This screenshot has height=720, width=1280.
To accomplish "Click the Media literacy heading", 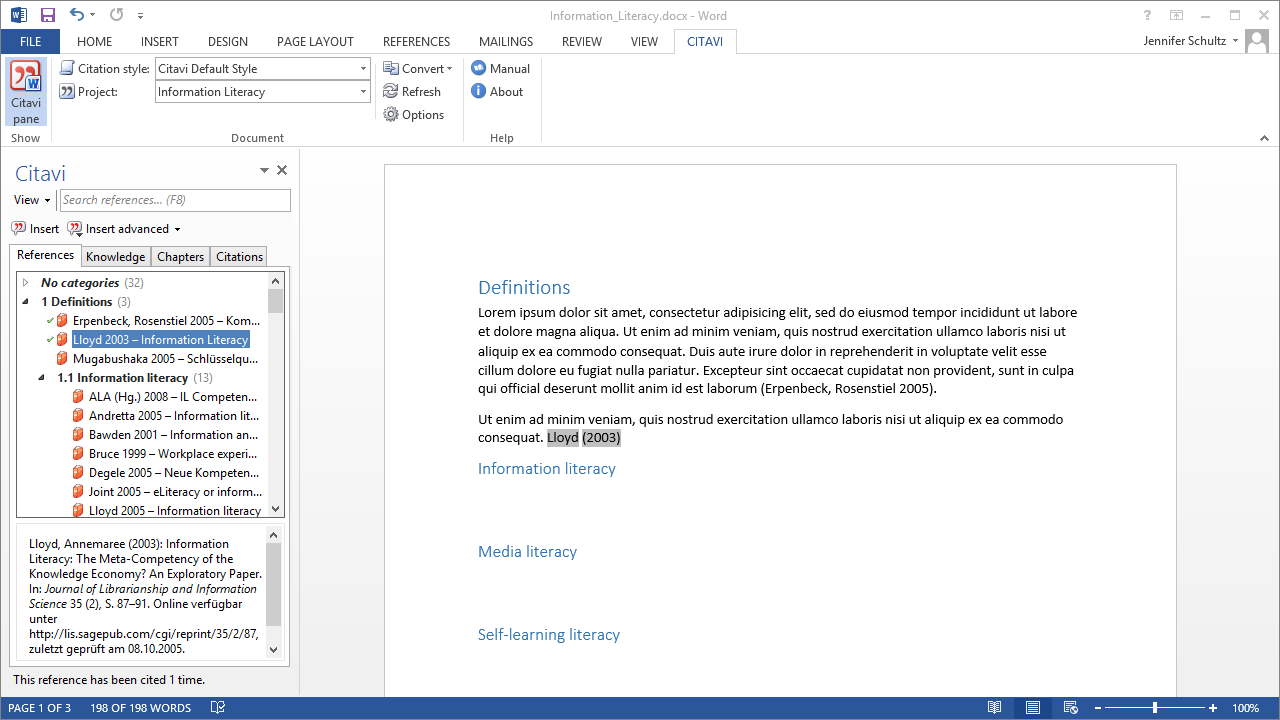I will point(527,551).
